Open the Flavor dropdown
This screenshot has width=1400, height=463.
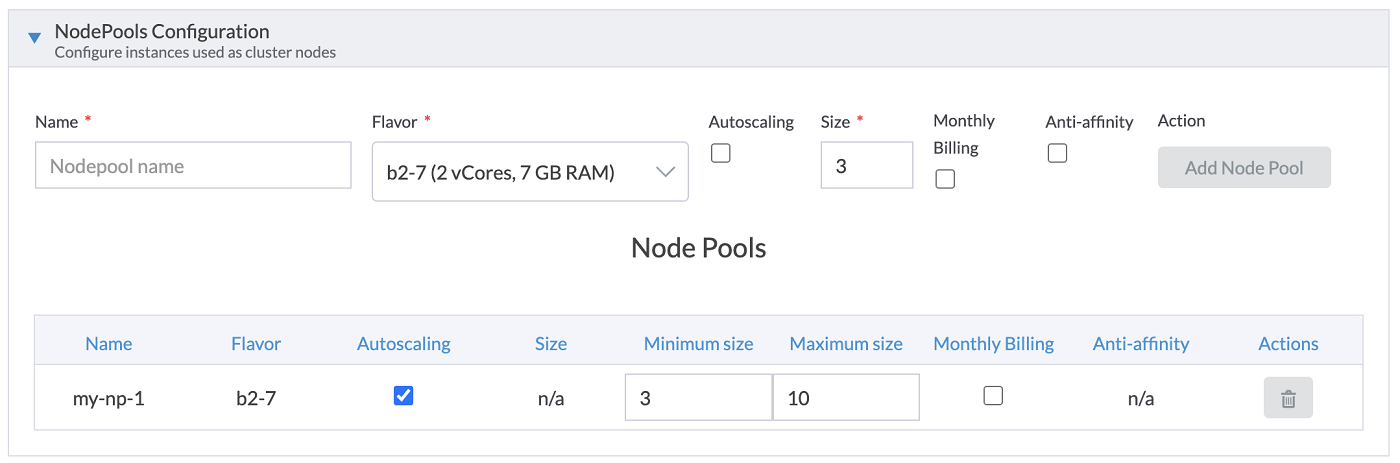[x=530, y=172]
